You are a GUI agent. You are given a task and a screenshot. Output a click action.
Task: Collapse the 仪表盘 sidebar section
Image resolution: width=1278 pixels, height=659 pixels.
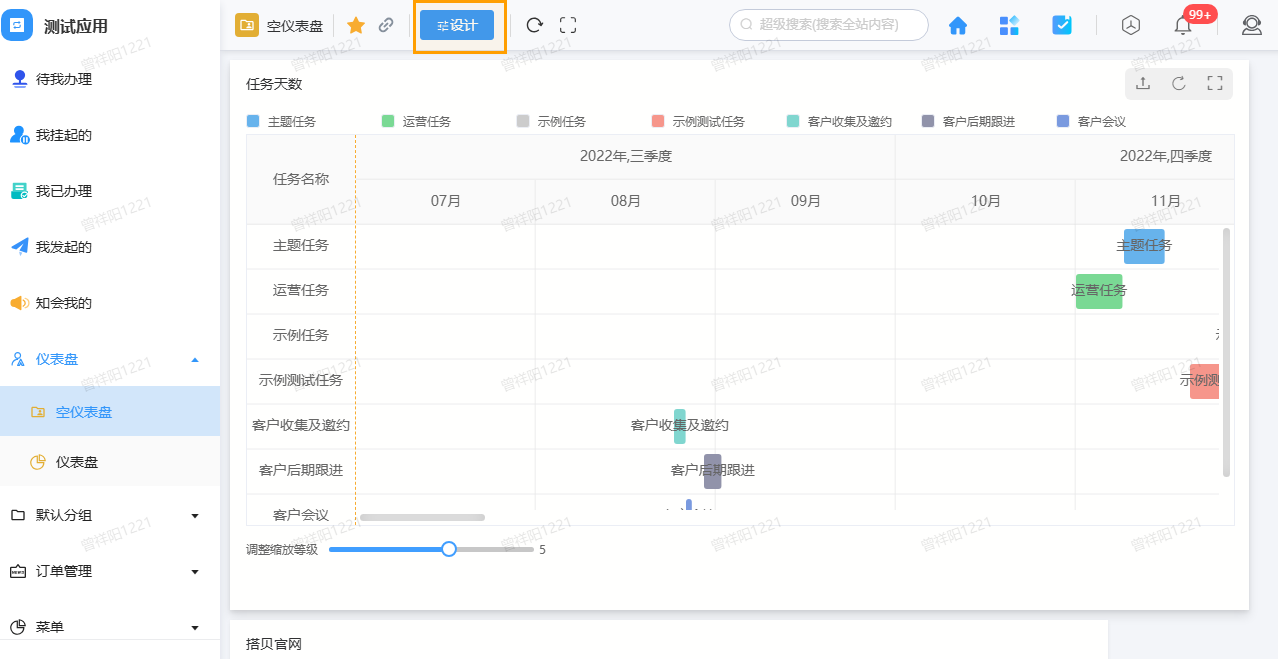[110, 359]
